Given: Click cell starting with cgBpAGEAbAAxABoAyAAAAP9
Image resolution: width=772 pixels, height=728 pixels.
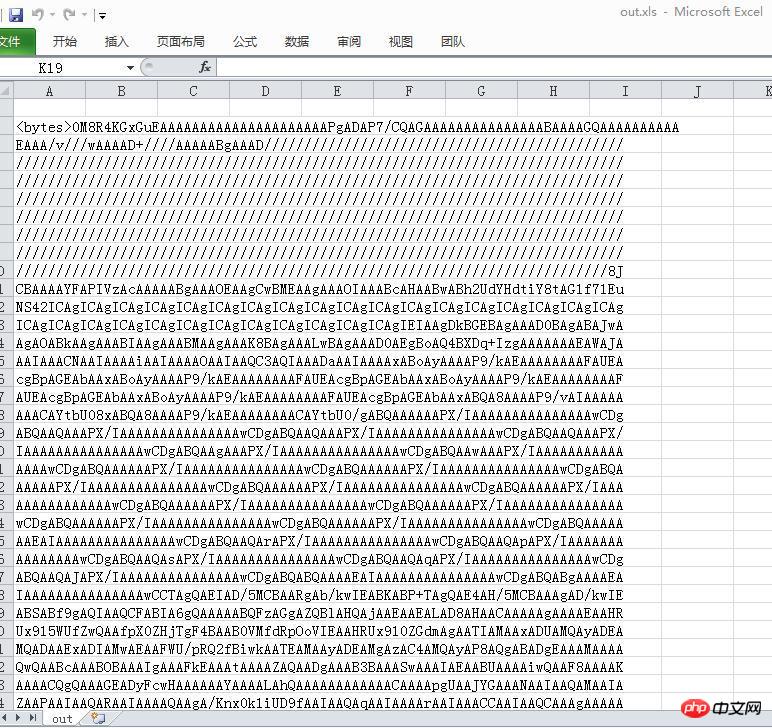Looking at the screenshot, I should click(319, 379).
